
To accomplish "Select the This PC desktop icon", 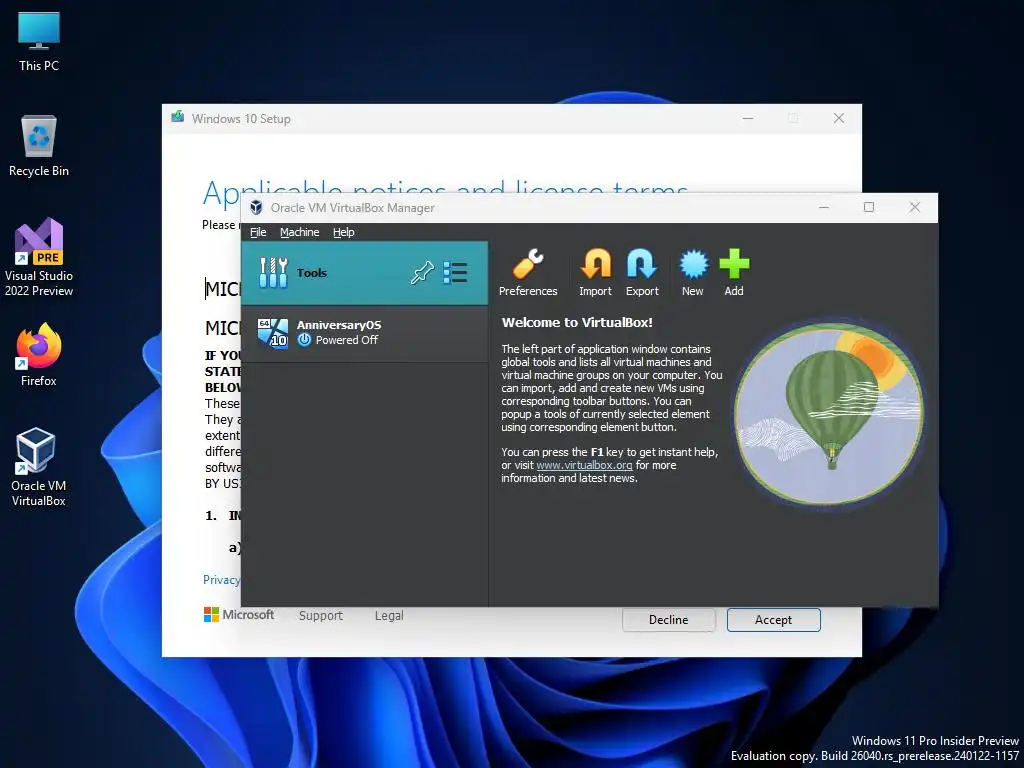I will (x=39, y=41).
